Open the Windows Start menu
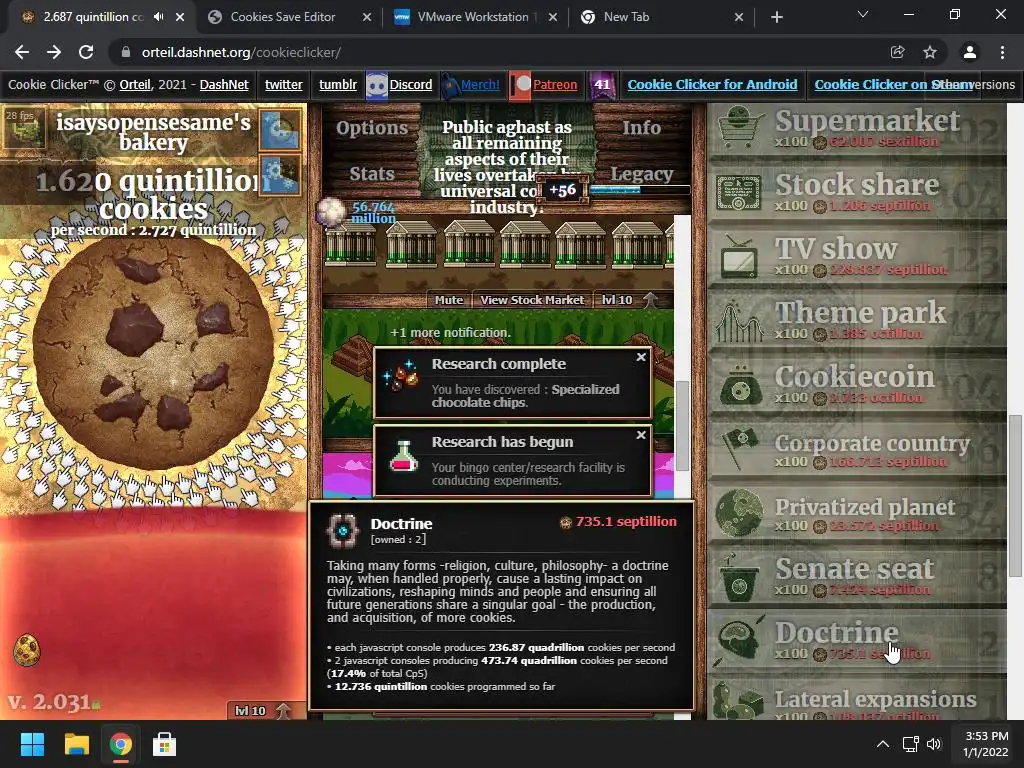 32,744
